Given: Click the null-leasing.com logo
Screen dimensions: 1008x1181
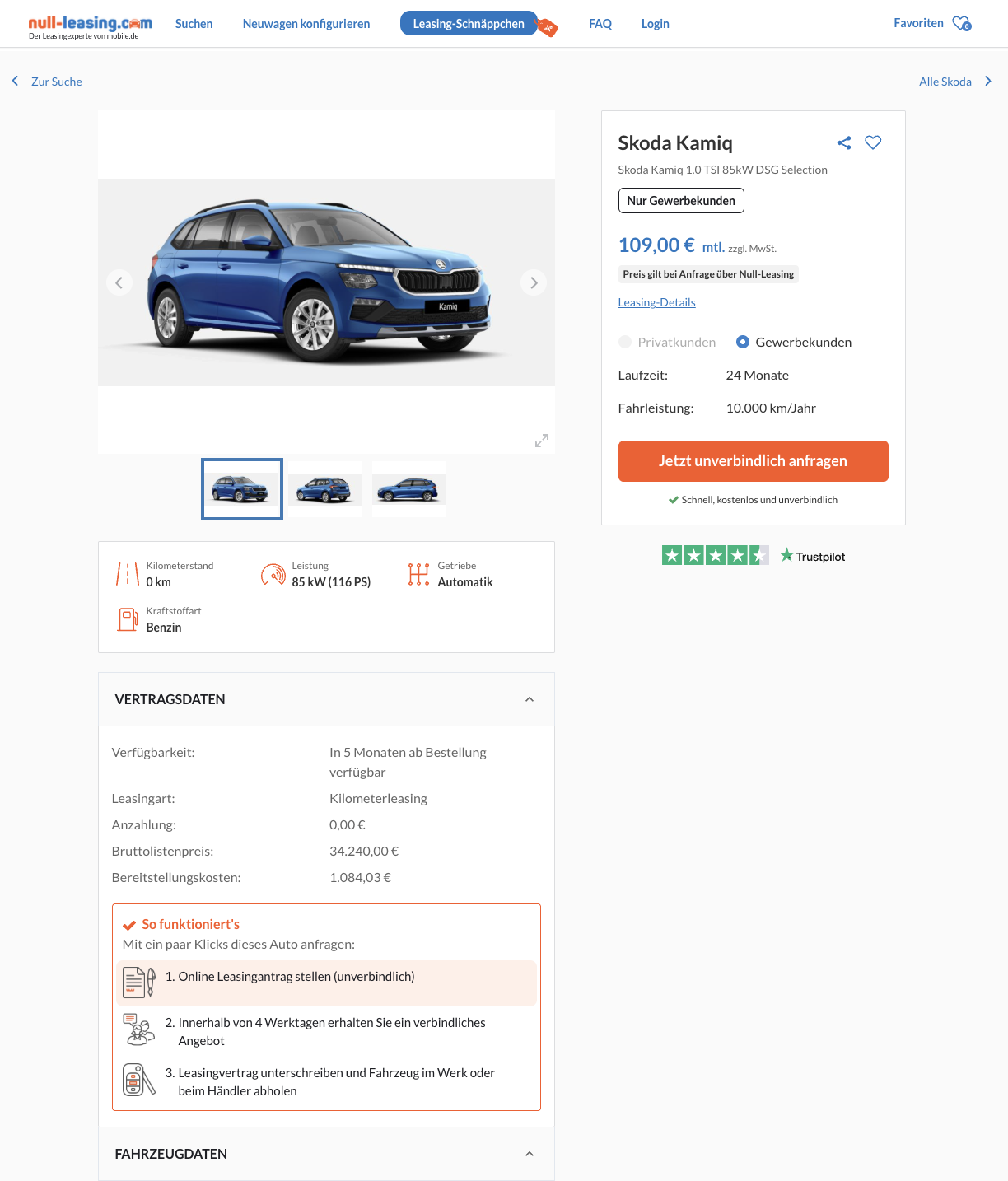Looking at the screenshot, I should click(90, 25).
